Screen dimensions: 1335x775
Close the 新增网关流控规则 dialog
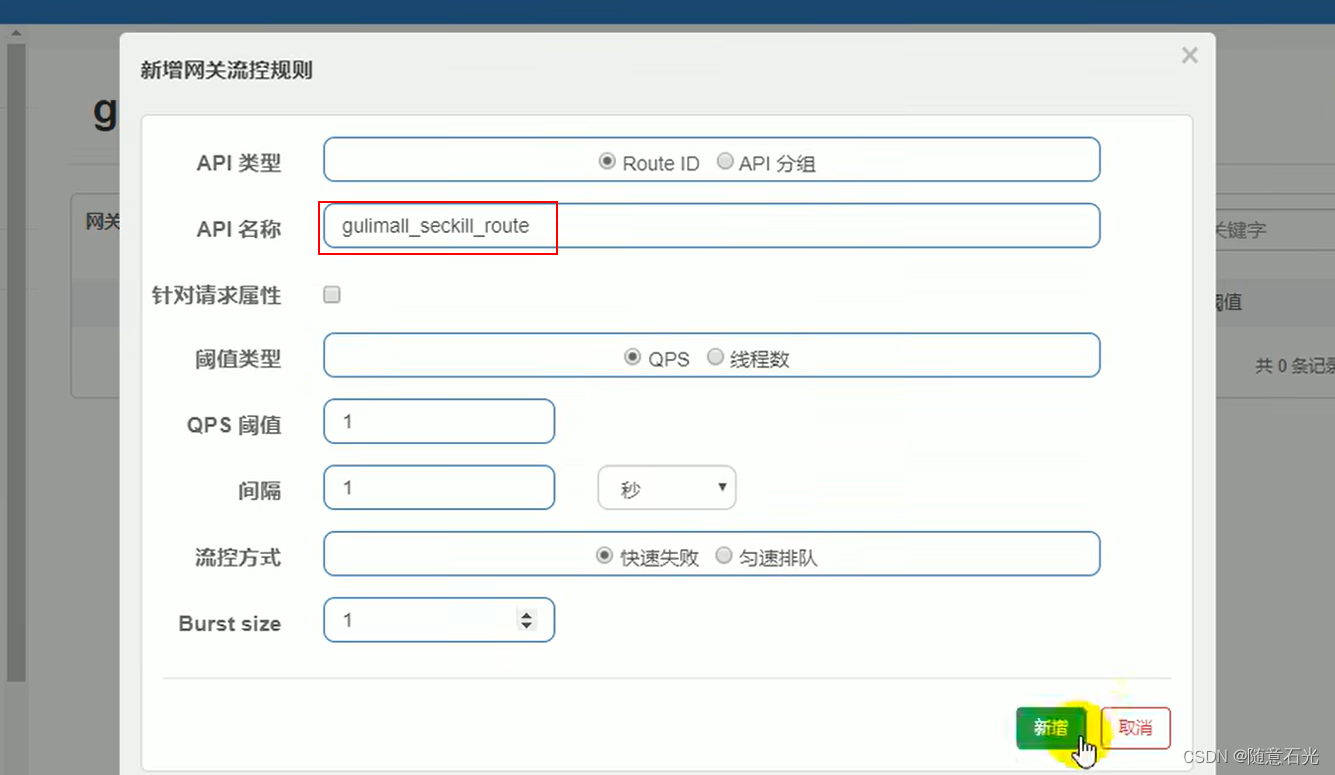1189,56
